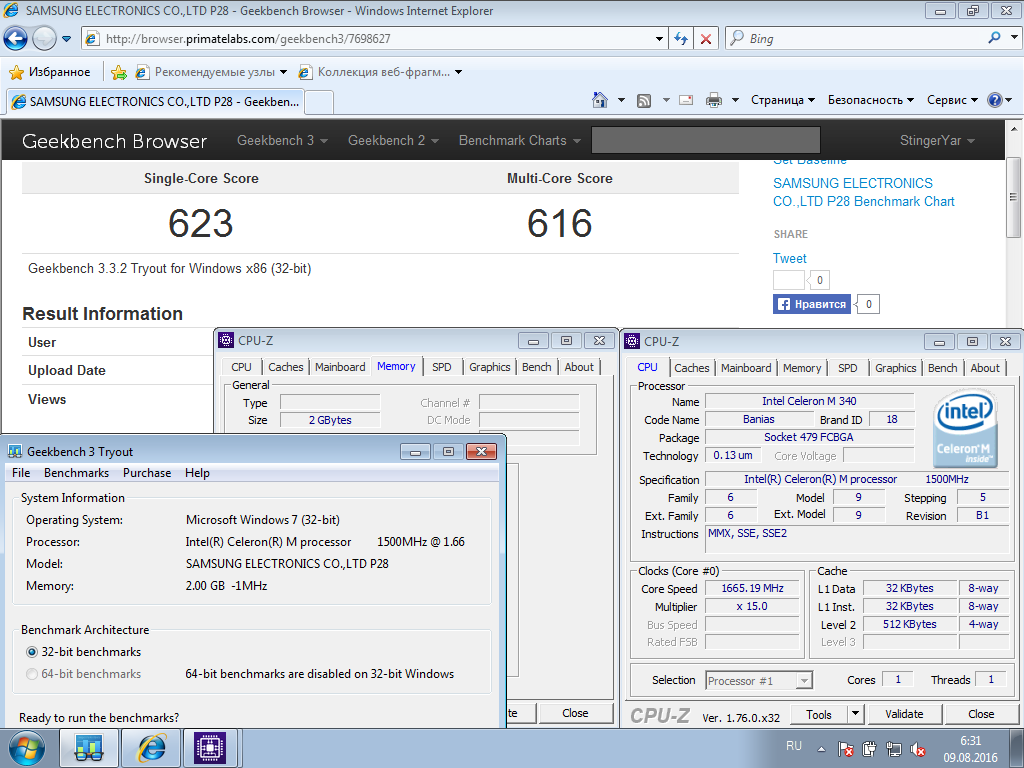This screenshot has height=768, width=1024.
Task: Open Страница menu dropdown
Action: pos(783,100)
